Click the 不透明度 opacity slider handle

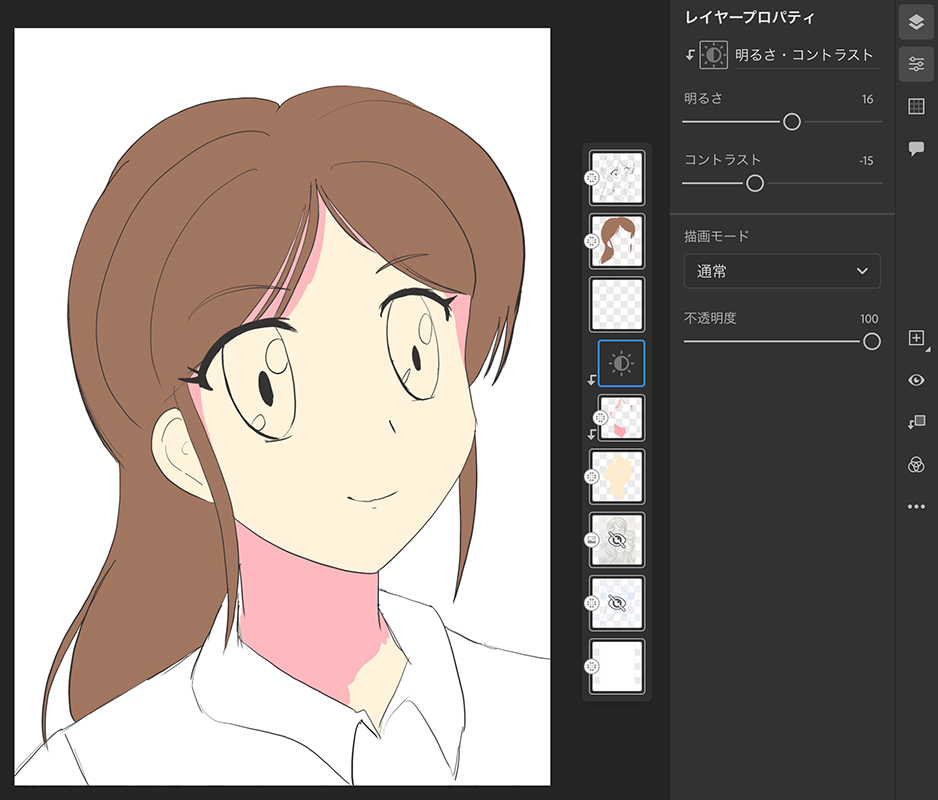(872, 342)
